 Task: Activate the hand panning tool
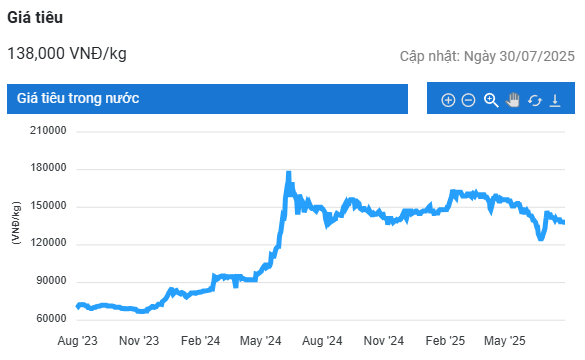[x=513, y=100]
